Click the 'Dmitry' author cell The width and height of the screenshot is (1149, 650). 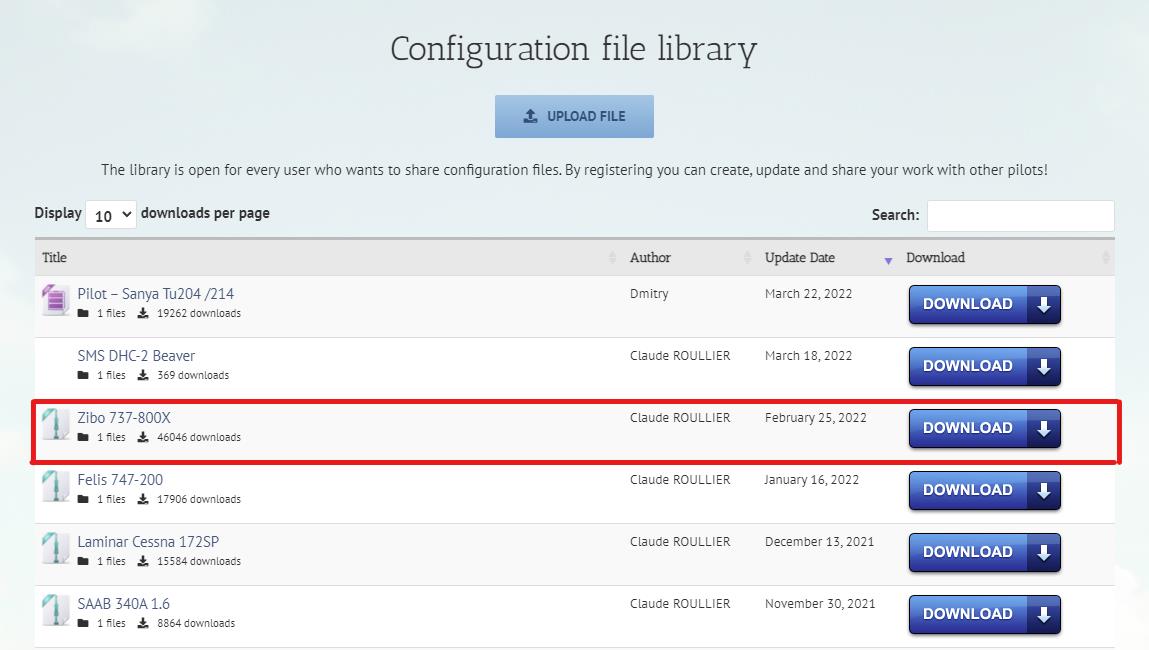pos(649,294)
